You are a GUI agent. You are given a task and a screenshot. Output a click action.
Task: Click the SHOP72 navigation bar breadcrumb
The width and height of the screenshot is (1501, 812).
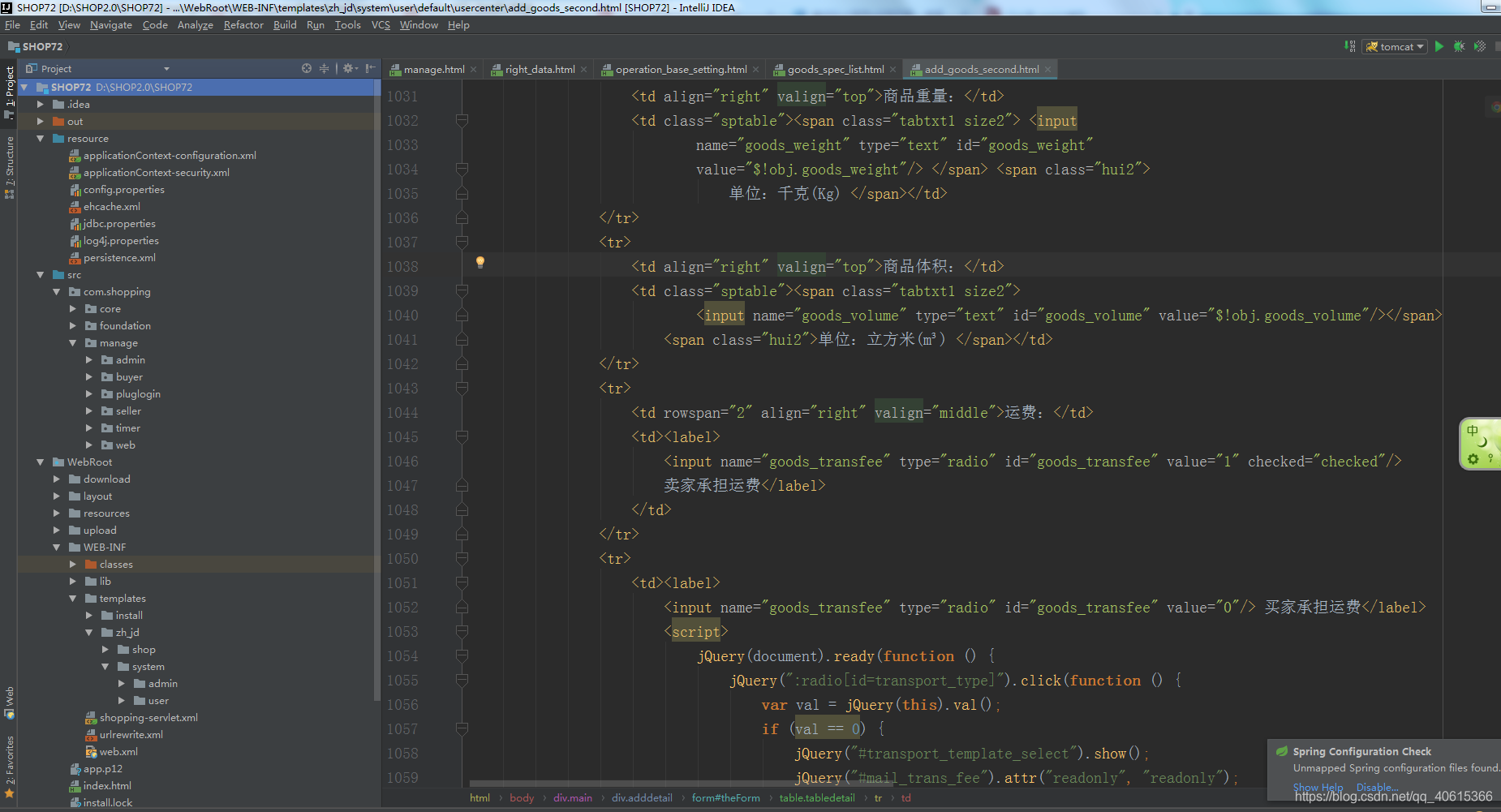coord(36,46)
